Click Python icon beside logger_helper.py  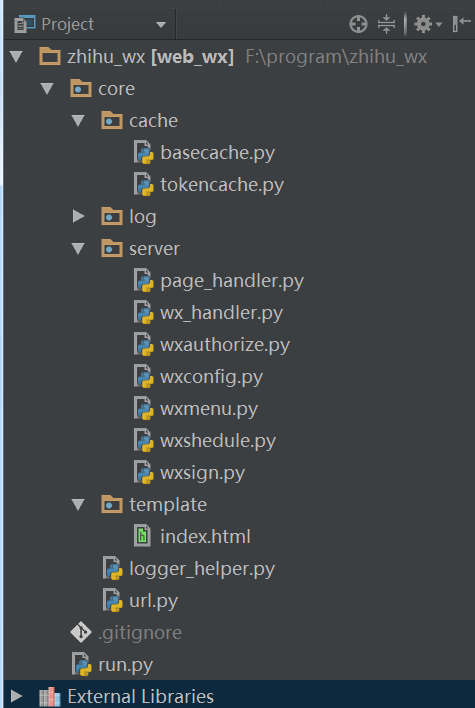112,569
